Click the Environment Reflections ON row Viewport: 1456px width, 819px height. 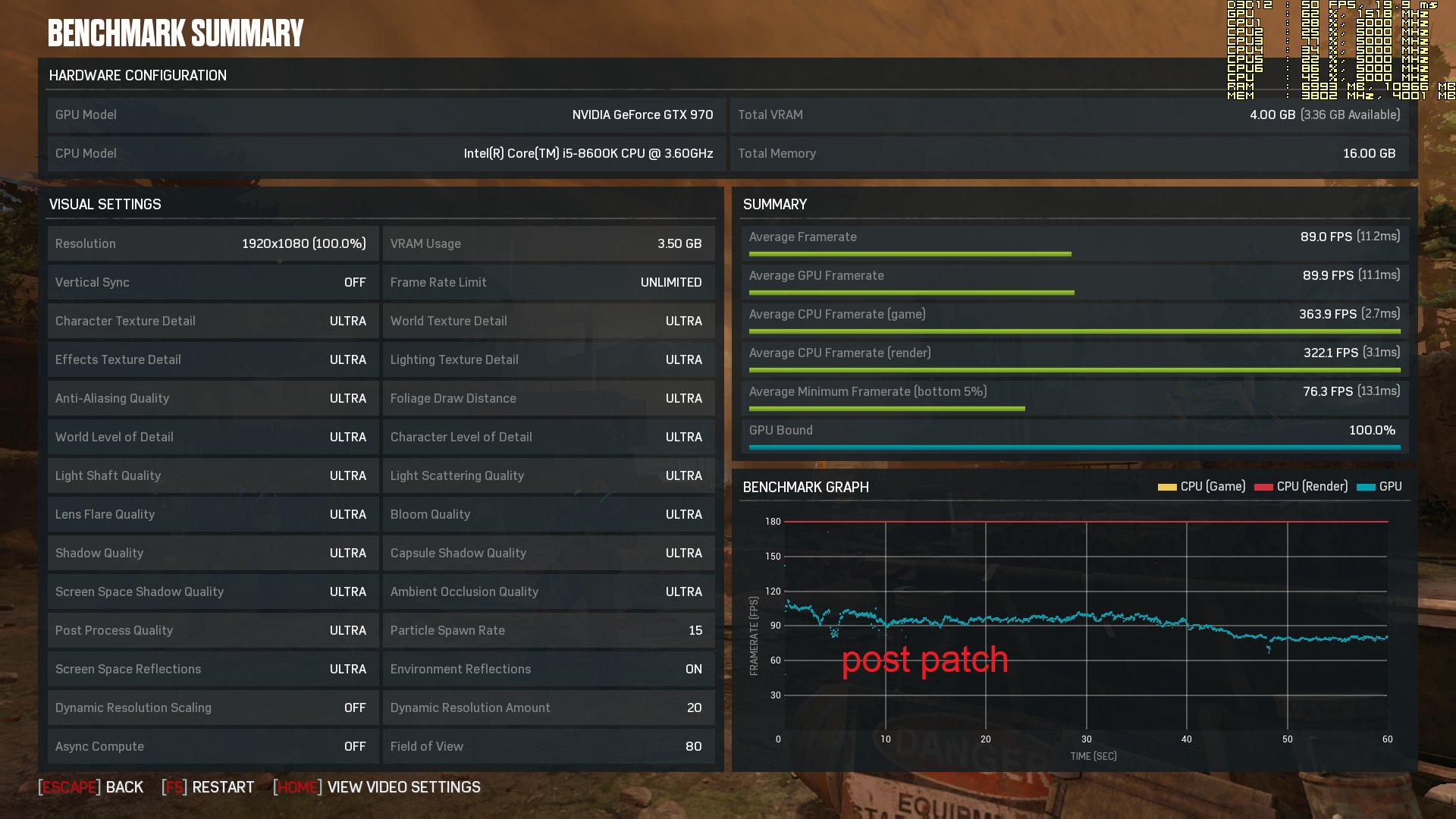548,669
